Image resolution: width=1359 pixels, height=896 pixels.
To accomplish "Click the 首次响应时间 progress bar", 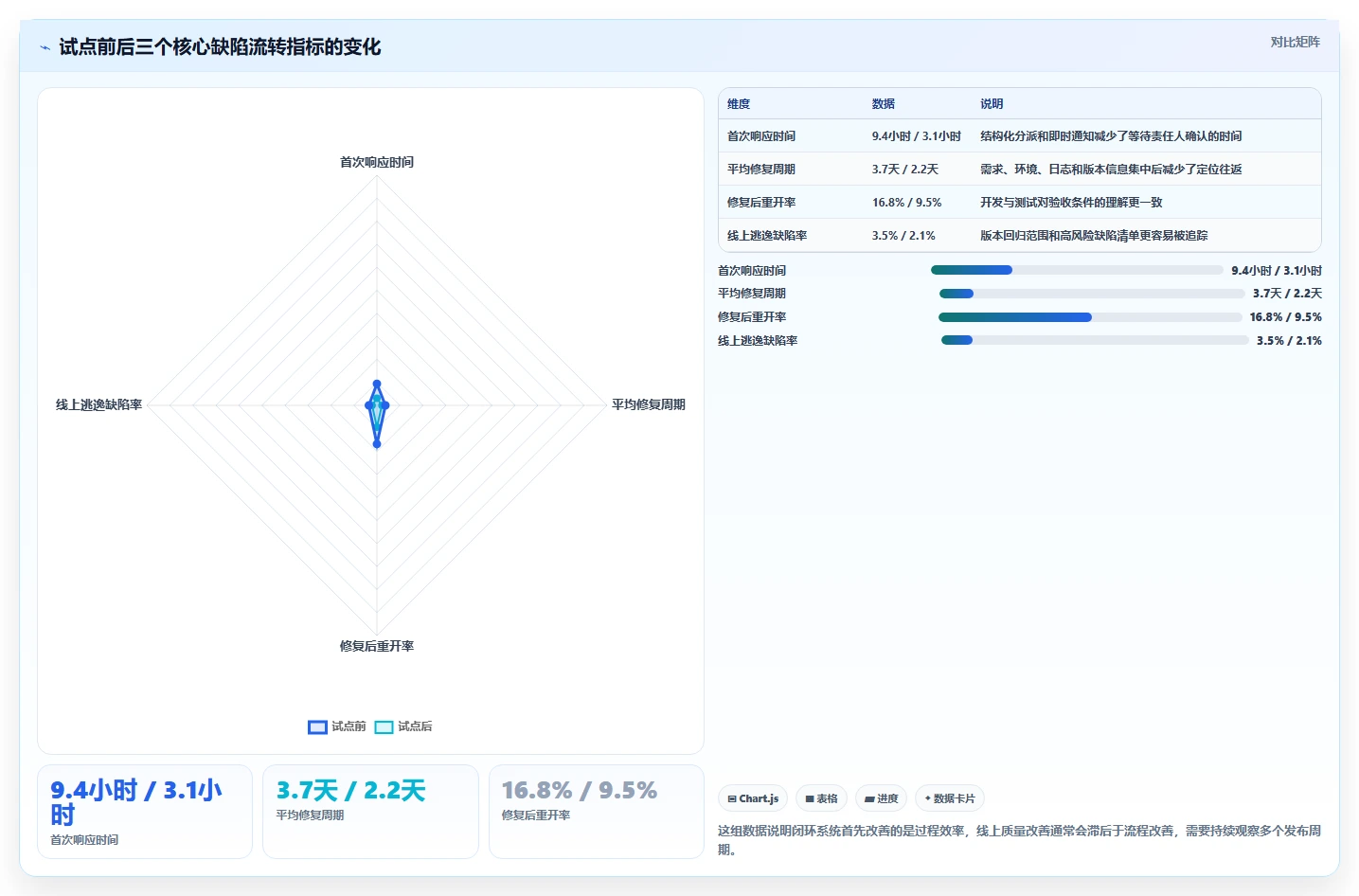I will [x=1077, y=270].
